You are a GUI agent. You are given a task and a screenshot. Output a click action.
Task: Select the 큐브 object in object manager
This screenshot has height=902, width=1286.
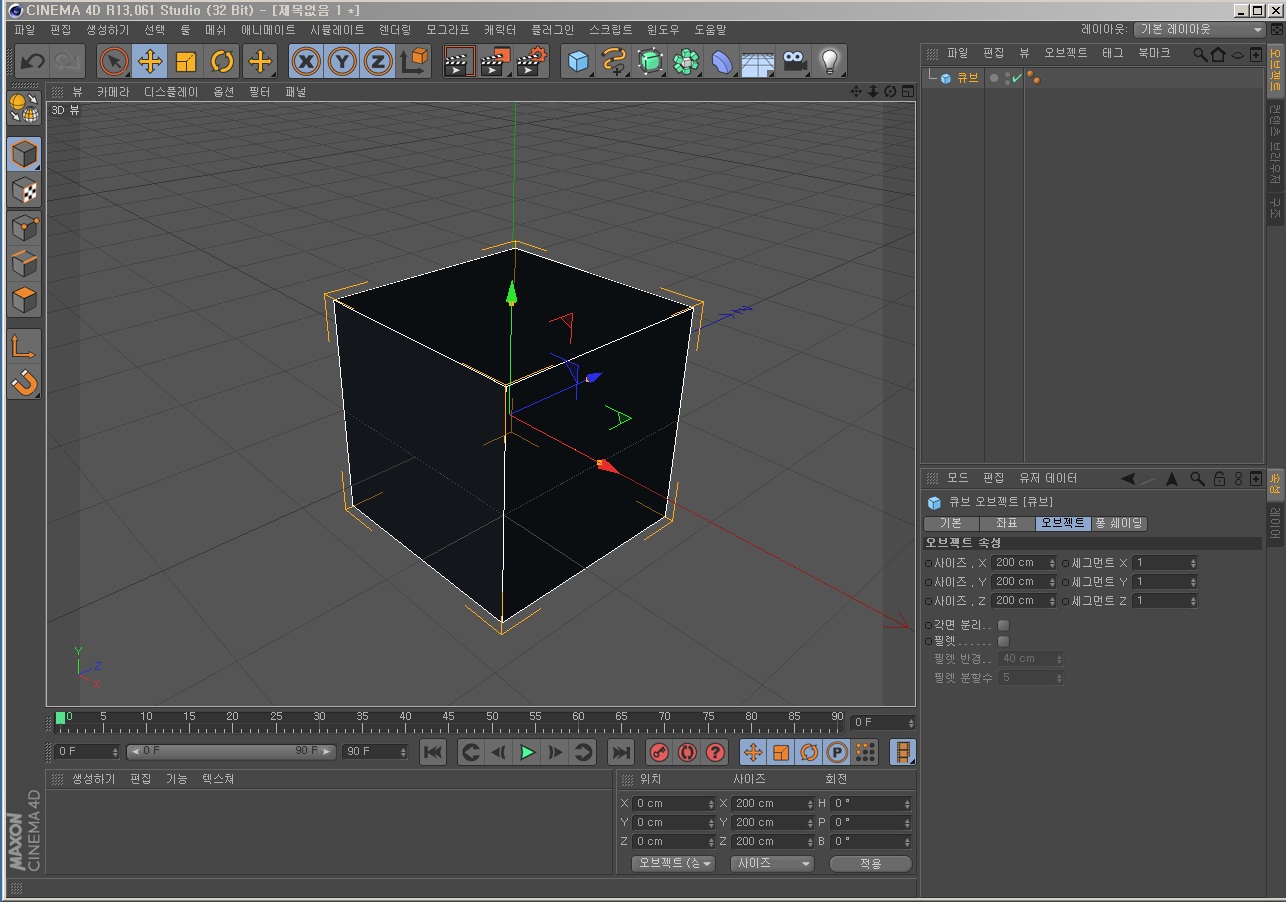(x=968, y=78)
